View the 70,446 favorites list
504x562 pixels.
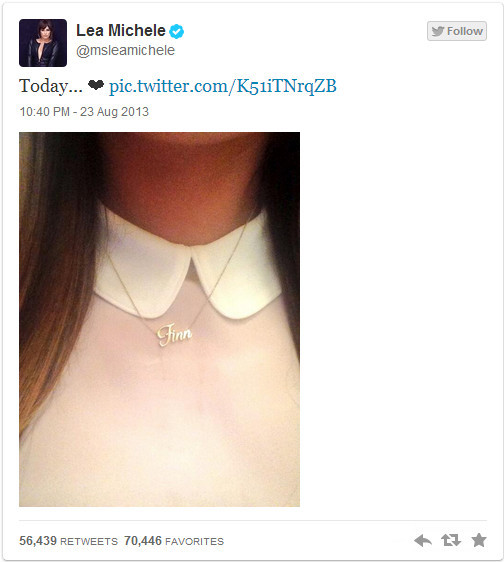(x=174, y=540)
